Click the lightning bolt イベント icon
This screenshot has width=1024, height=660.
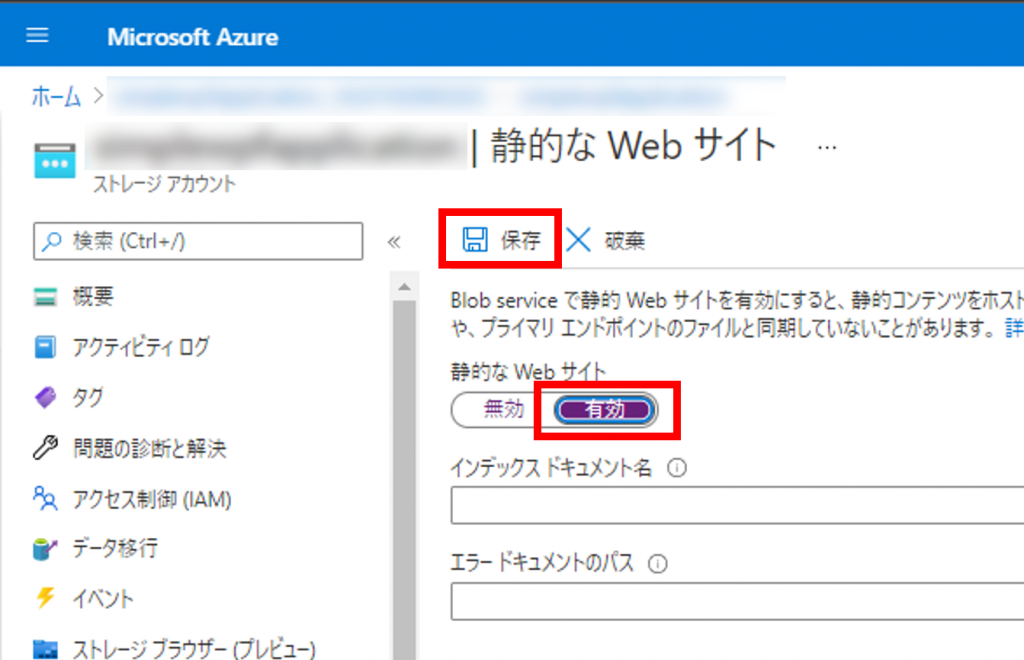point(46,599)
